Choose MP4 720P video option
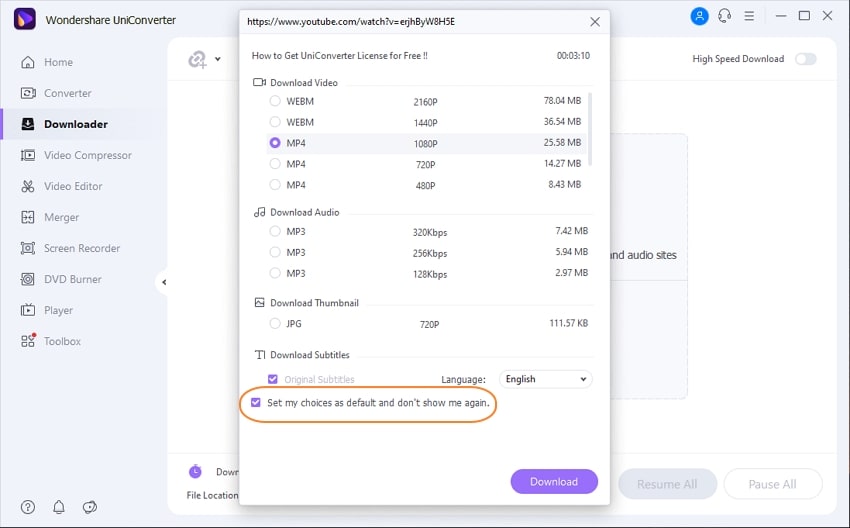Screen dimensions: 850x528 [x=275, y=164]
